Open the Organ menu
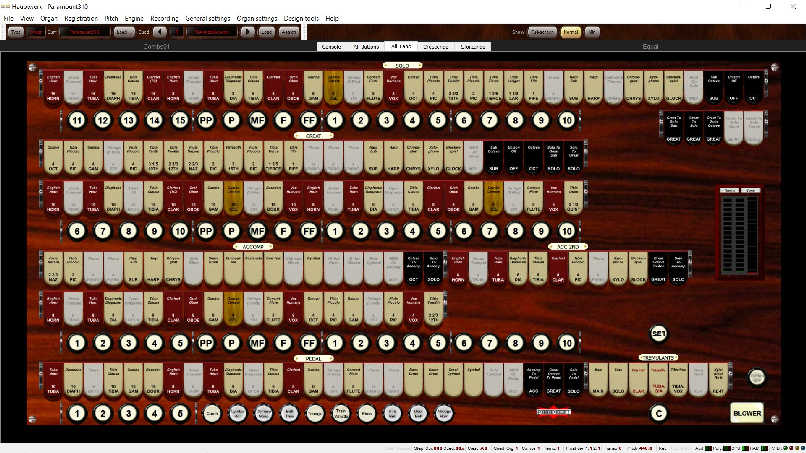806x453 pixels. click(49, 18)
